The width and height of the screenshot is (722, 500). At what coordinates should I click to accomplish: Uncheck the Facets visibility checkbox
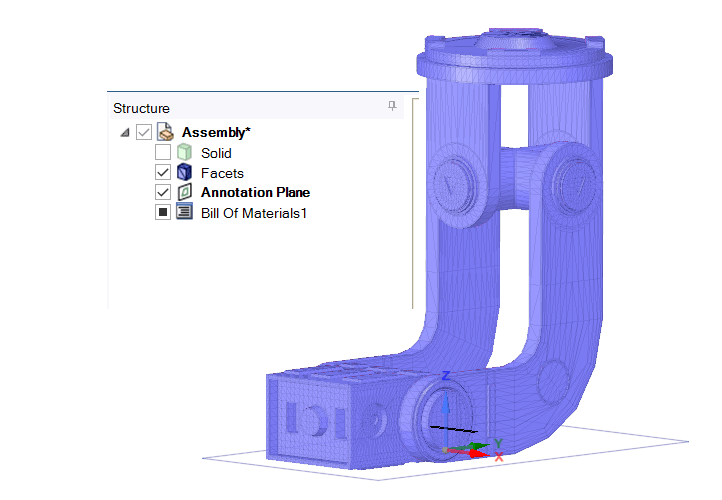(x=163, y=173)
